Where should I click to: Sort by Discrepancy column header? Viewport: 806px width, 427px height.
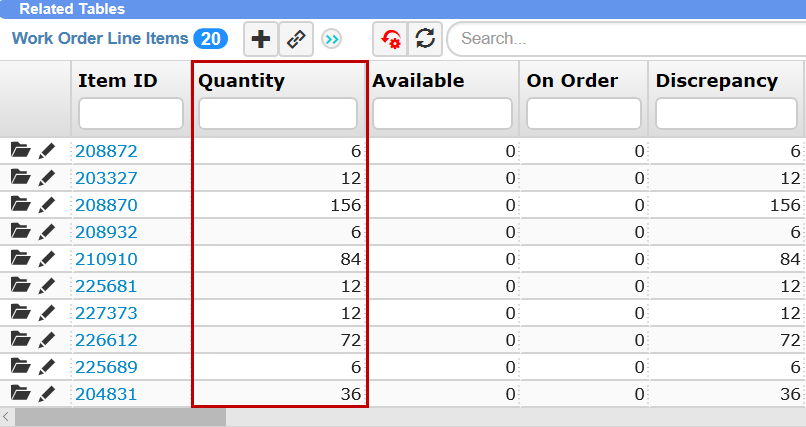716,81
